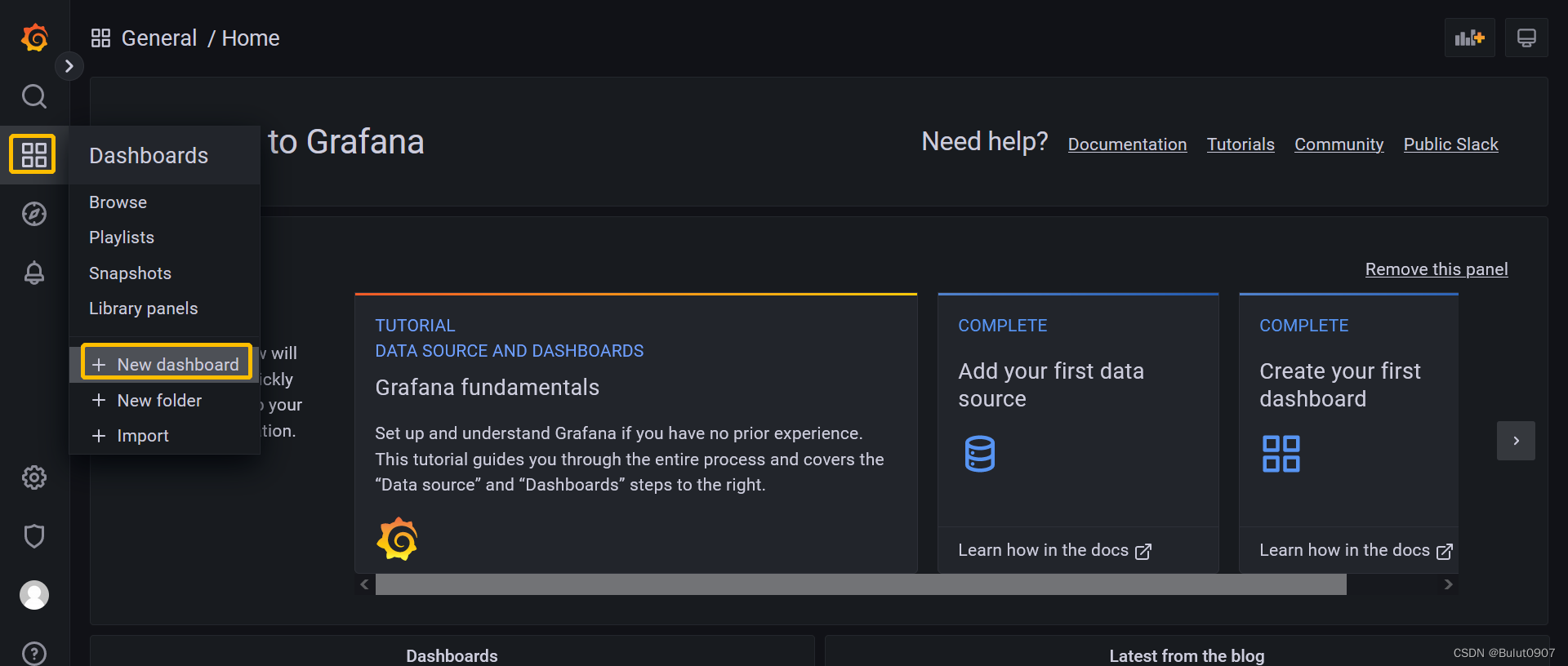Click Remove this panel link

click(1437, 269)
